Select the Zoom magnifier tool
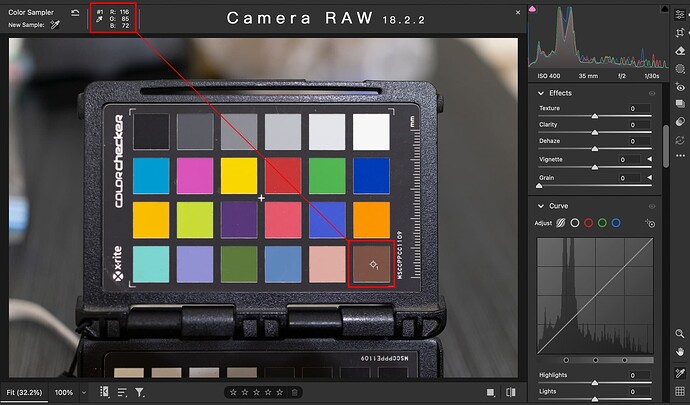The height and width of the screenshot is (405, 690). [x=680, y=334]
